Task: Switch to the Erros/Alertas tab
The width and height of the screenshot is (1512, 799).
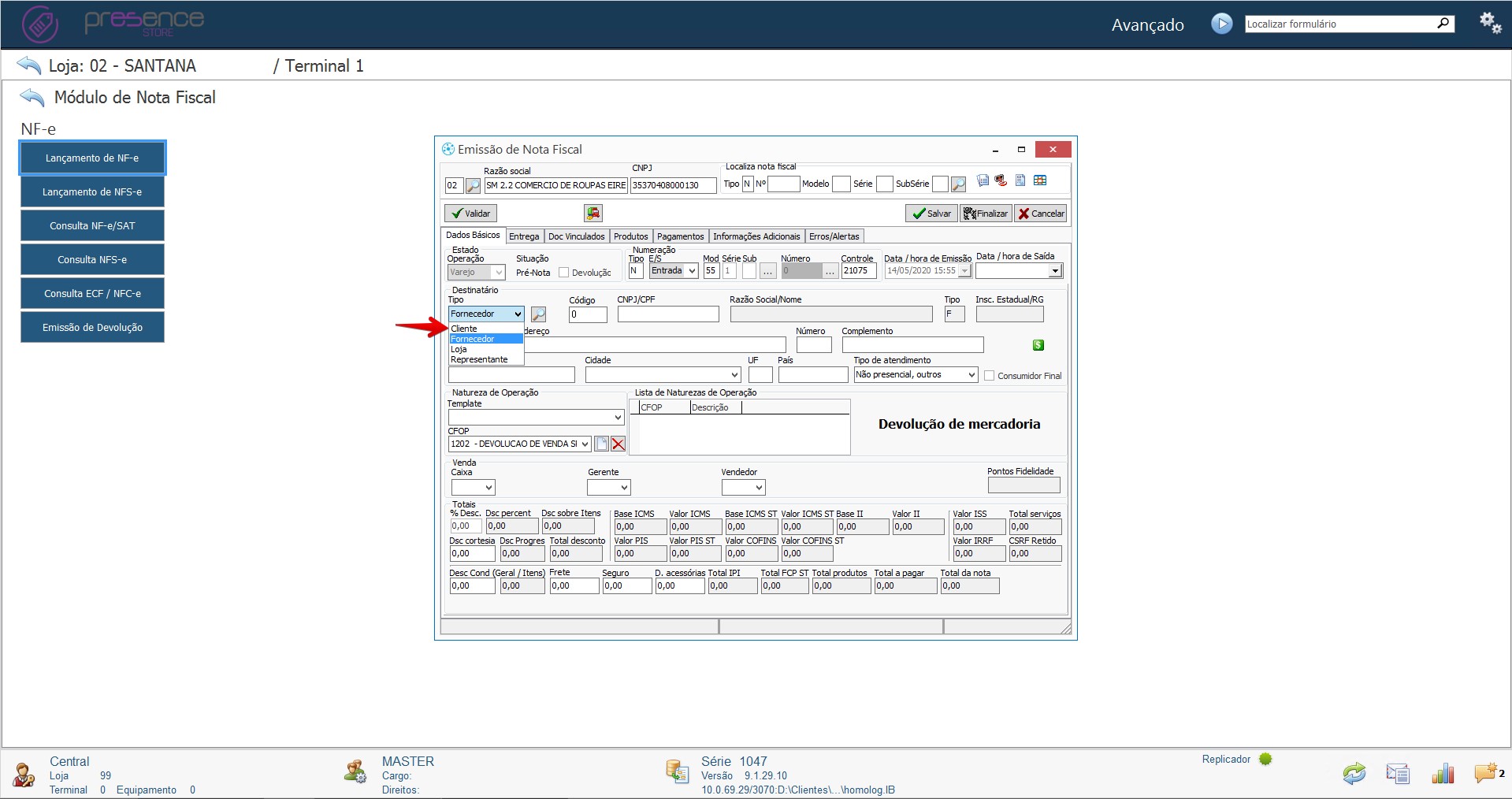Action: tap(834, 236)
